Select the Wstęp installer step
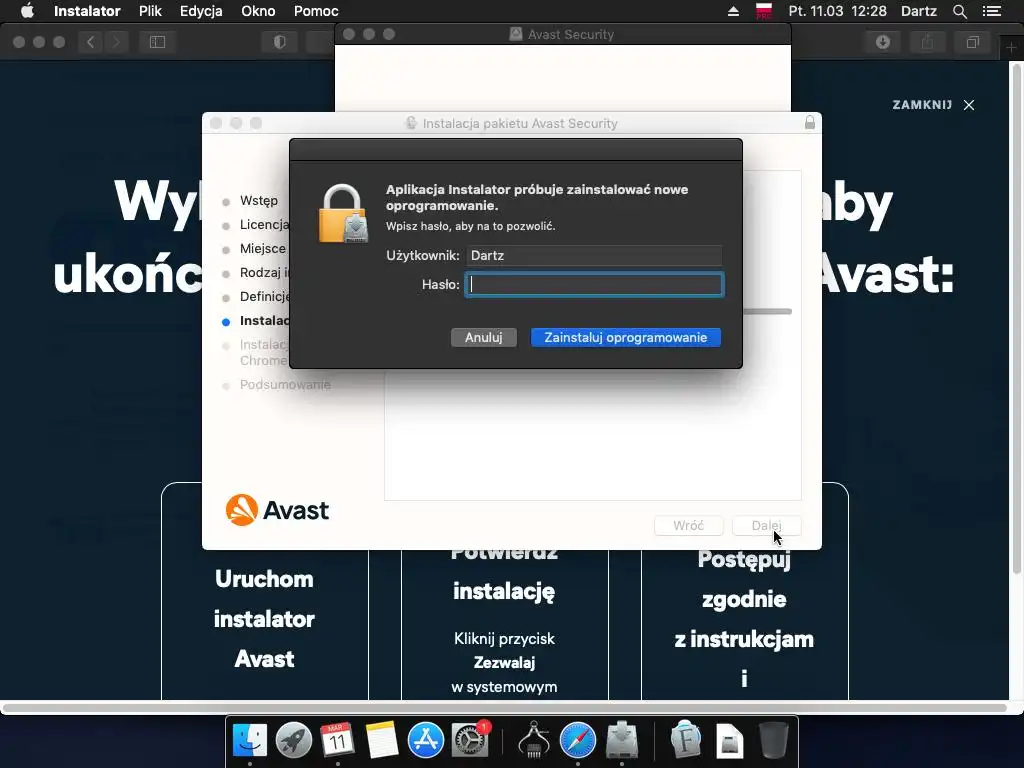 tap(259, 200)
